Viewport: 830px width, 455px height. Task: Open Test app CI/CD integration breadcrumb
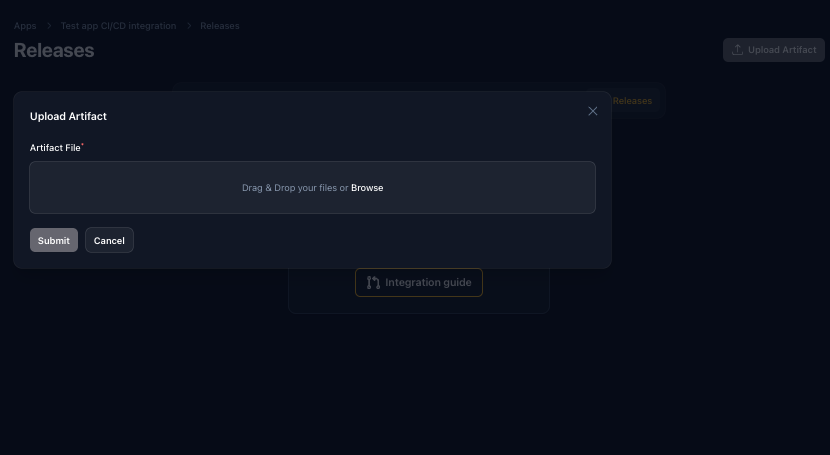(x=118, y=26)
